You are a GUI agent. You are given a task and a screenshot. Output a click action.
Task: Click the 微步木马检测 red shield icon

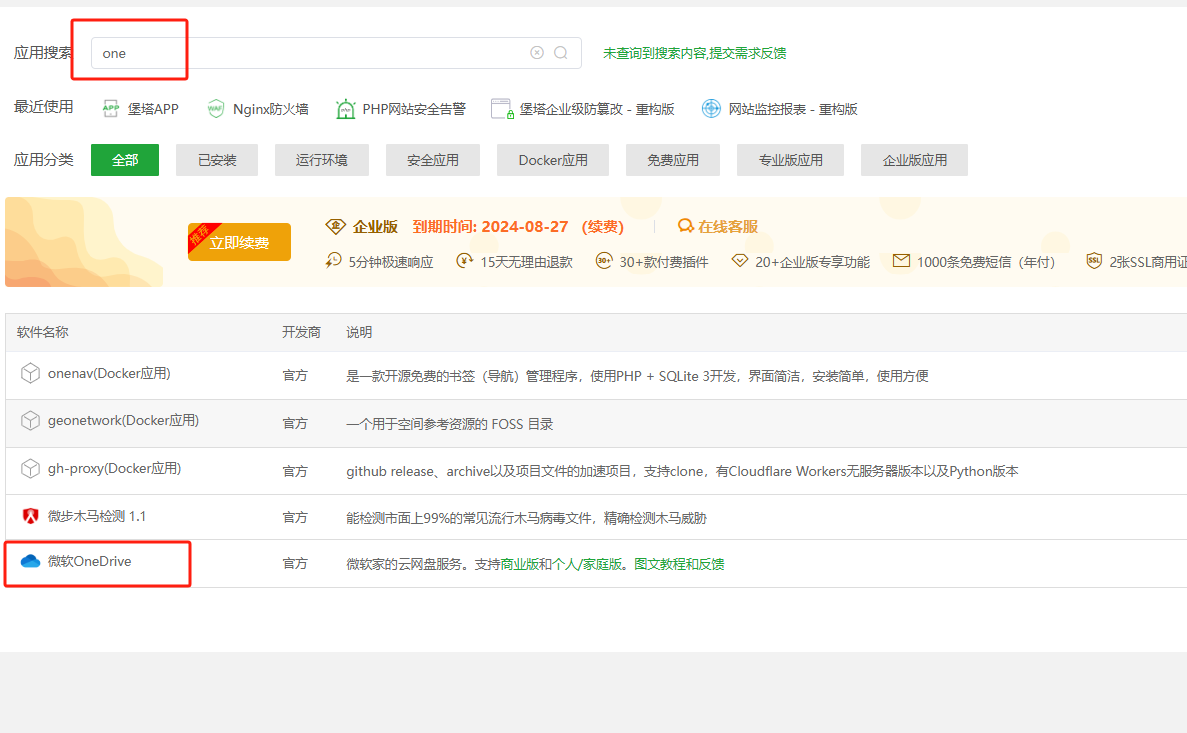point(30,516)
